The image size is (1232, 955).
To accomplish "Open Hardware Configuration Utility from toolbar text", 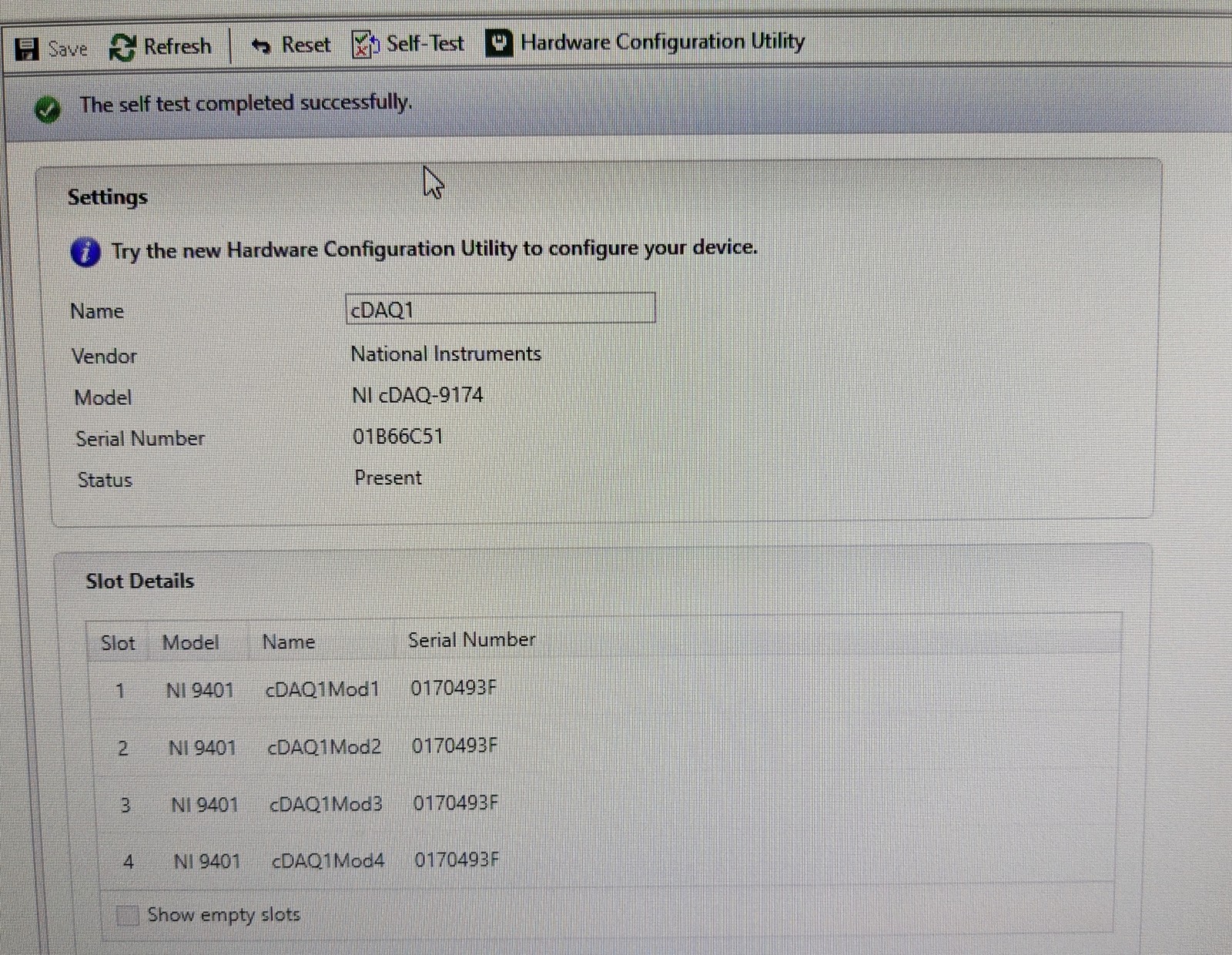I will 663,42.
